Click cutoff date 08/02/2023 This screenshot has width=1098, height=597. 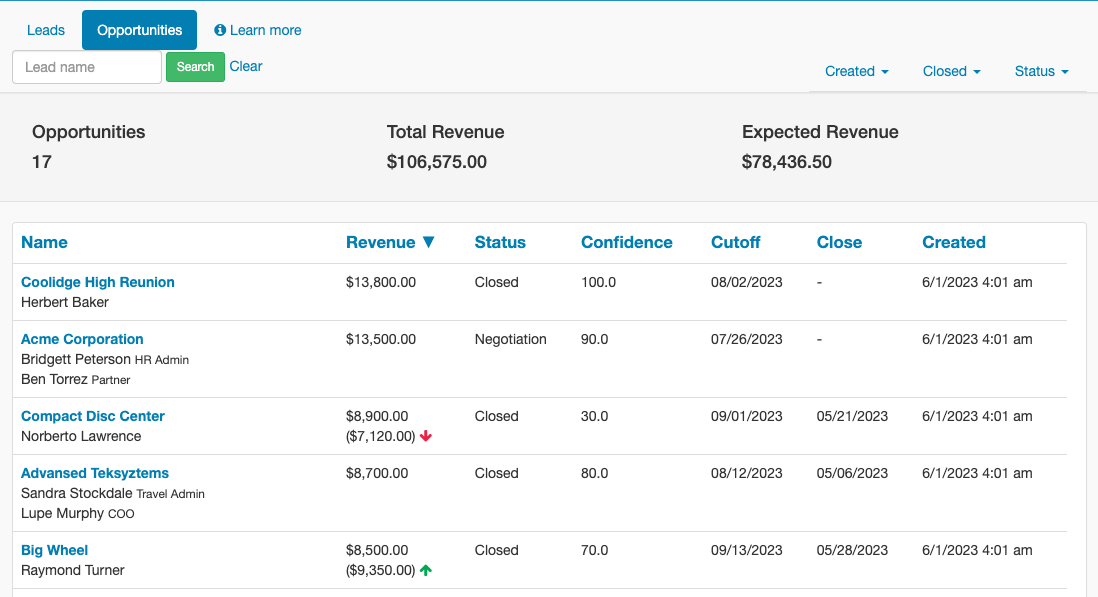click(x=746, y=282)
